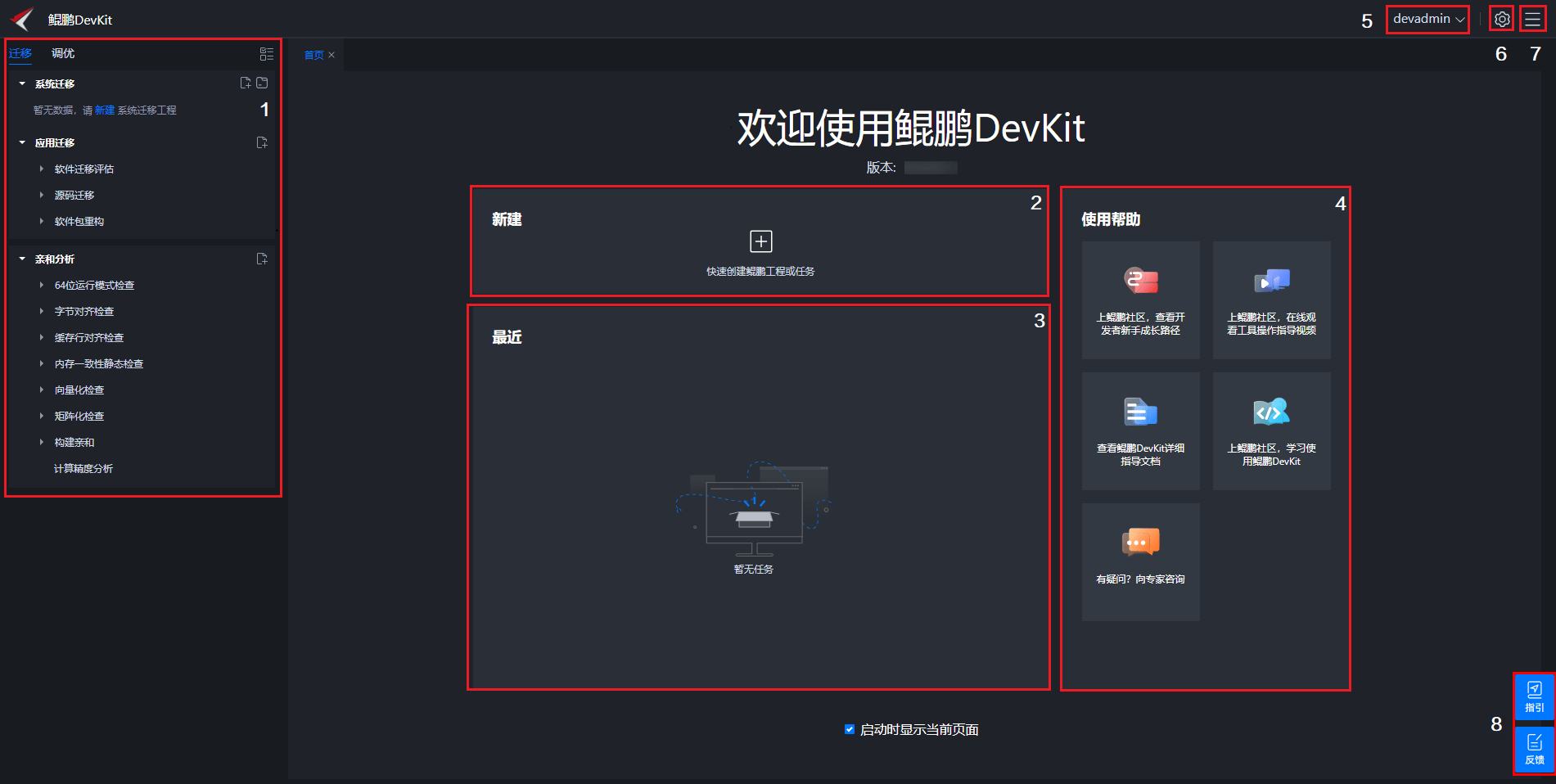Select the 字节对齐检查 label
Viewport: 1556px width, 784px height.
tap(84, 311)
